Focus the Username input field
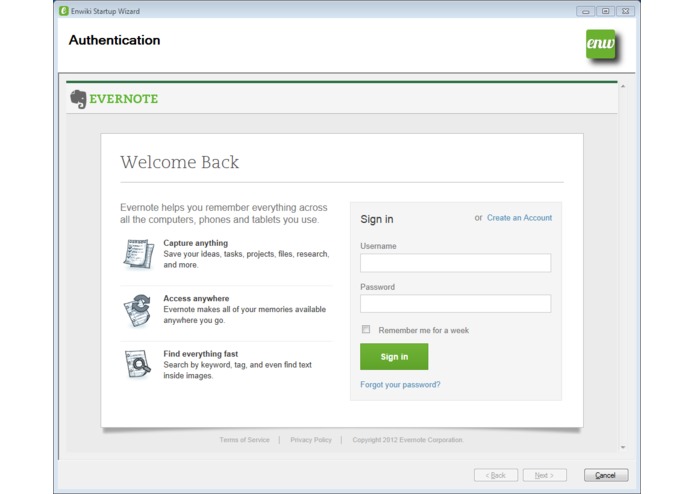The image size is (695, 494). (x=455, y=263)
